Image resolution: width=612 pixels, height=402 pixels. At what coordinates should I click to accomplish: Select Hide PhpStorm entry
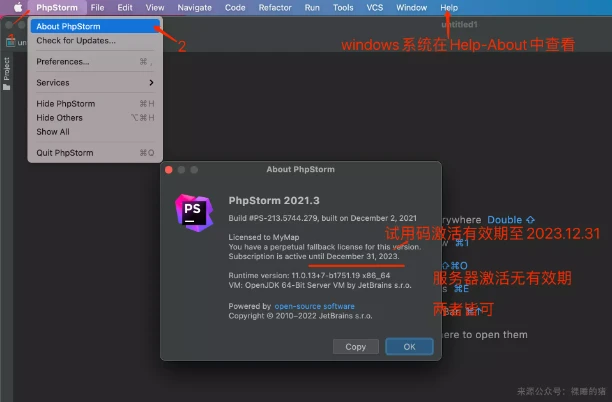tap(95, 104)
